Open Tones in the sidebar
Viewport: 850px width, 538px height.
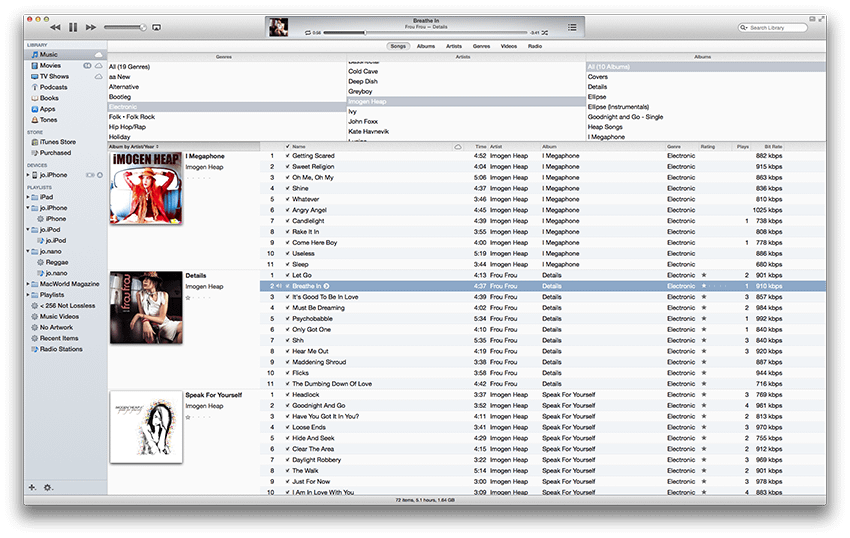(48, 120)
